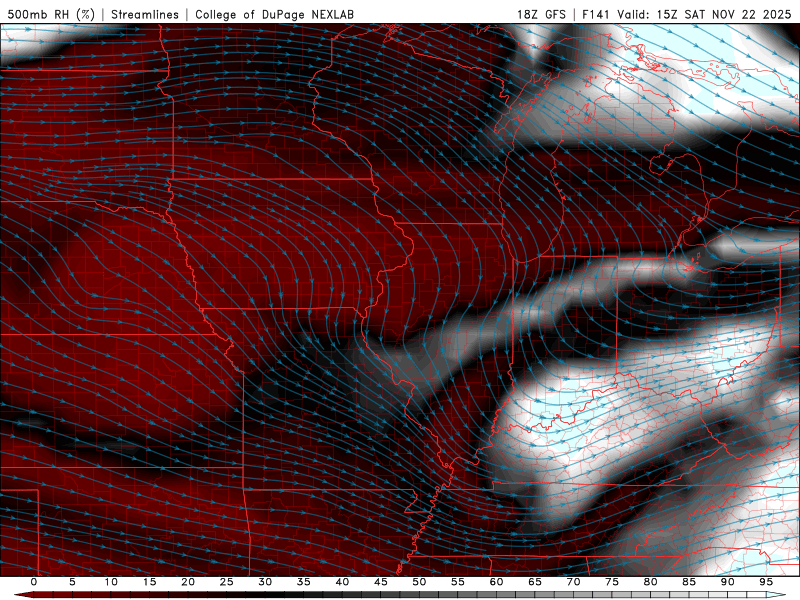Select the 30 value on the color scale
Image resolution: width=800 pixels, height=600 pixels.
click(265, 582)
